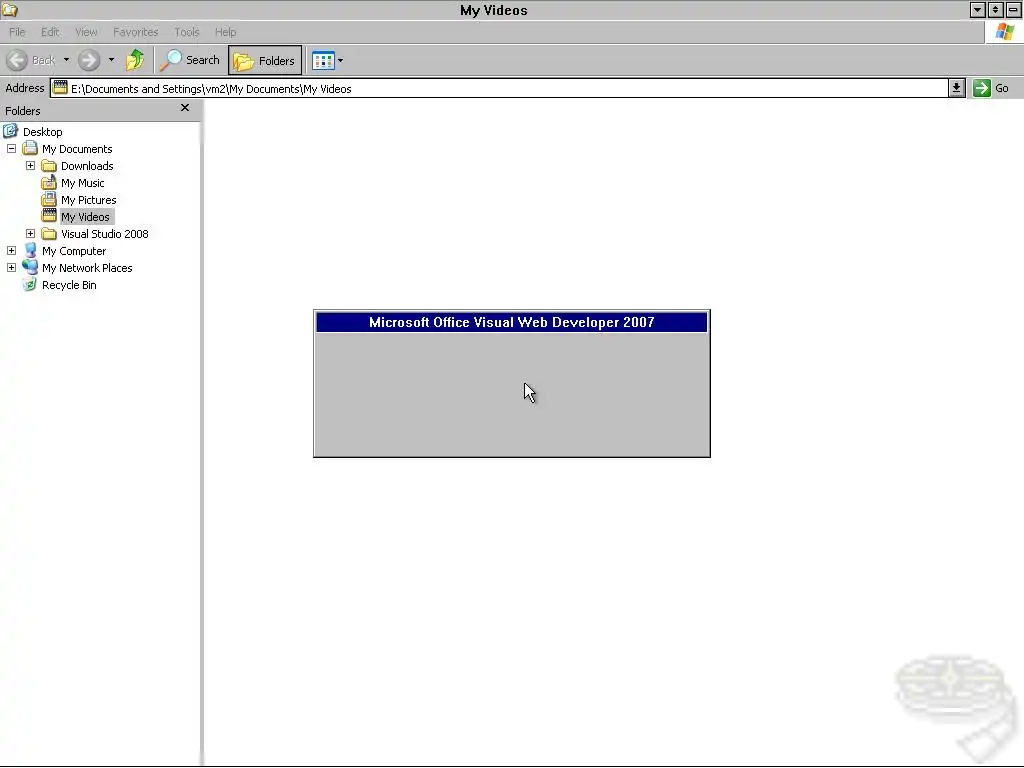1024x768 pixels.
Task: Go up one folder level icon
Action: pos(135,60)
